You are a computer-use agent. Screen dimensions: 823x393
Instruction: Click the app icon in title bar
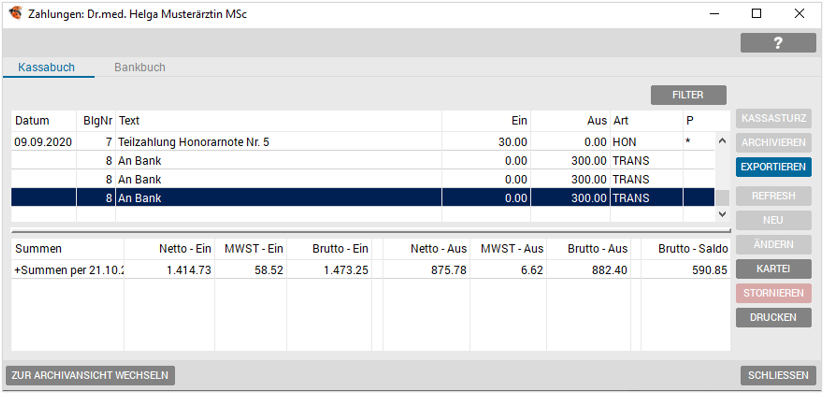pyautogui.click(x=16, y=13)
